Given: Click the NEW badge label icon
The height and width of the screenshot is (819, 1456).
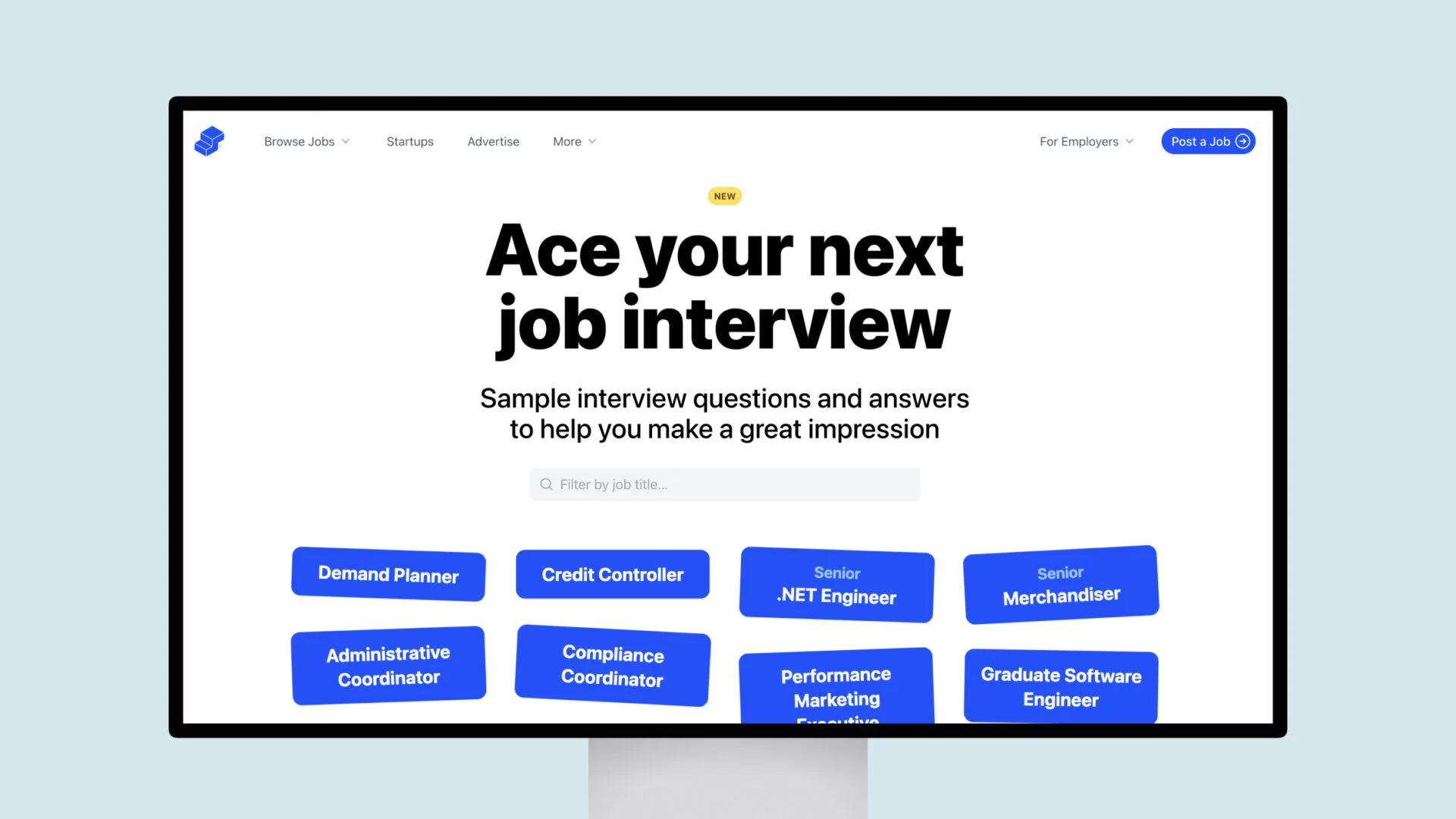Looking at the screenshot, I should (724, 196).
